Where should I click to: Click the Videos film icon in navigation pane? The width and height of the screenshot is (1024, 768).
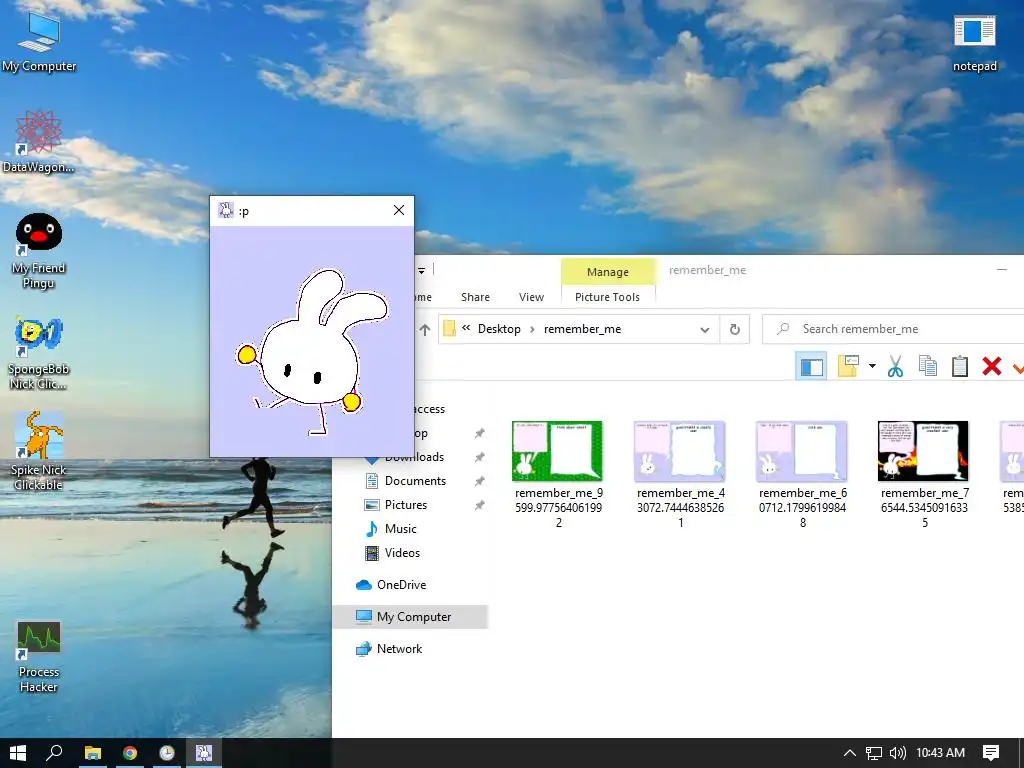coord(372,553)
